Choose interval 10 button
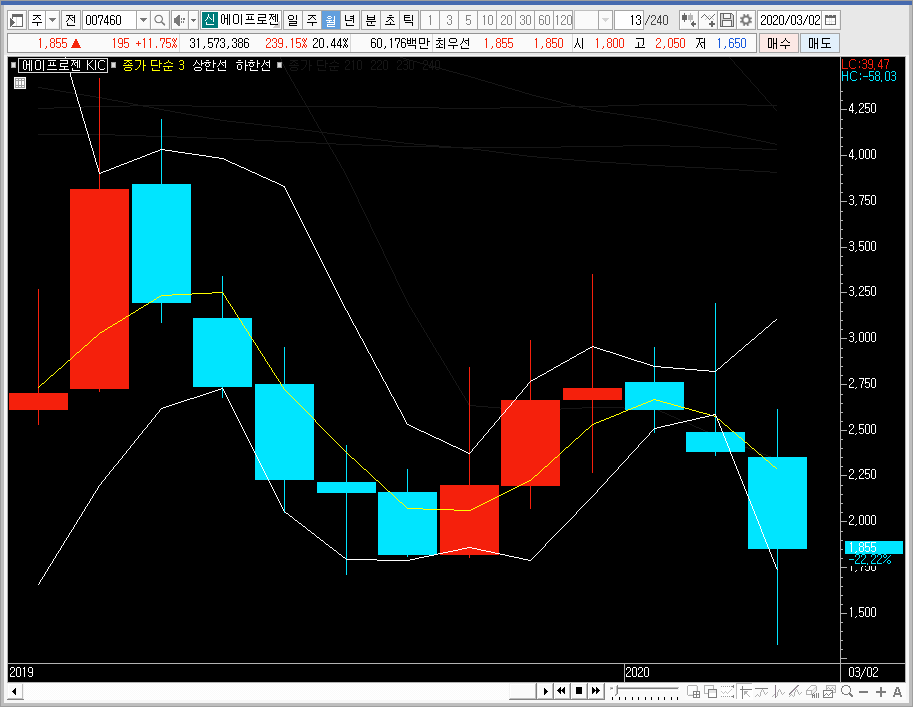The image size is (913, 707). tap(487, 21)
